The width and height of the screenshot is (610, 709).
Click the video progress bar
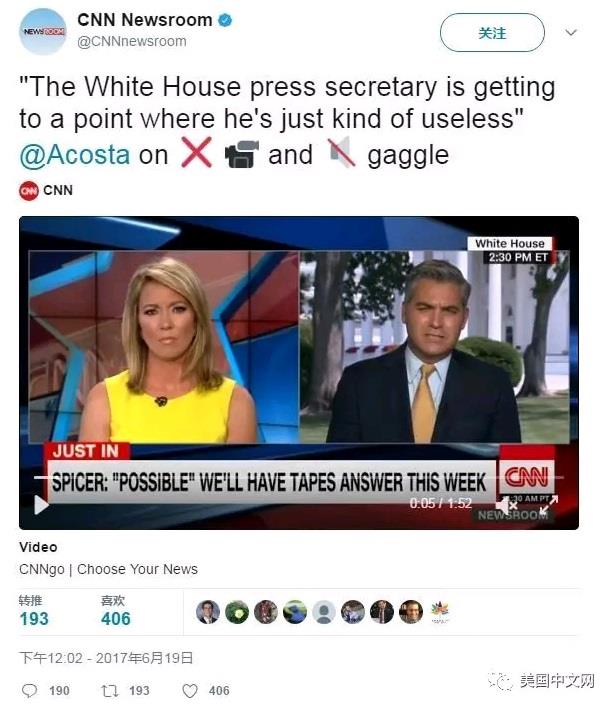click(298, 477)
